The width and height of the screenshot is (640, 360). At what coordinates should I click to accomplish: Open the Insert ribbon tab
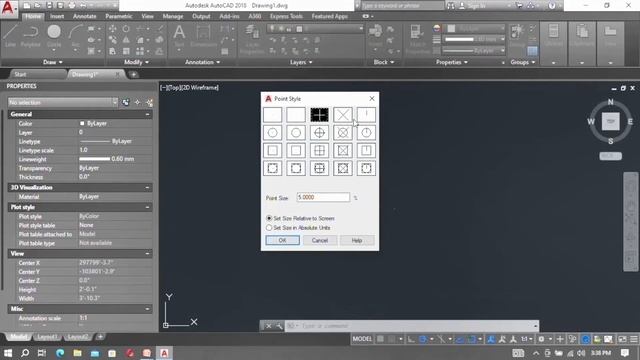[x=57, y=16]
